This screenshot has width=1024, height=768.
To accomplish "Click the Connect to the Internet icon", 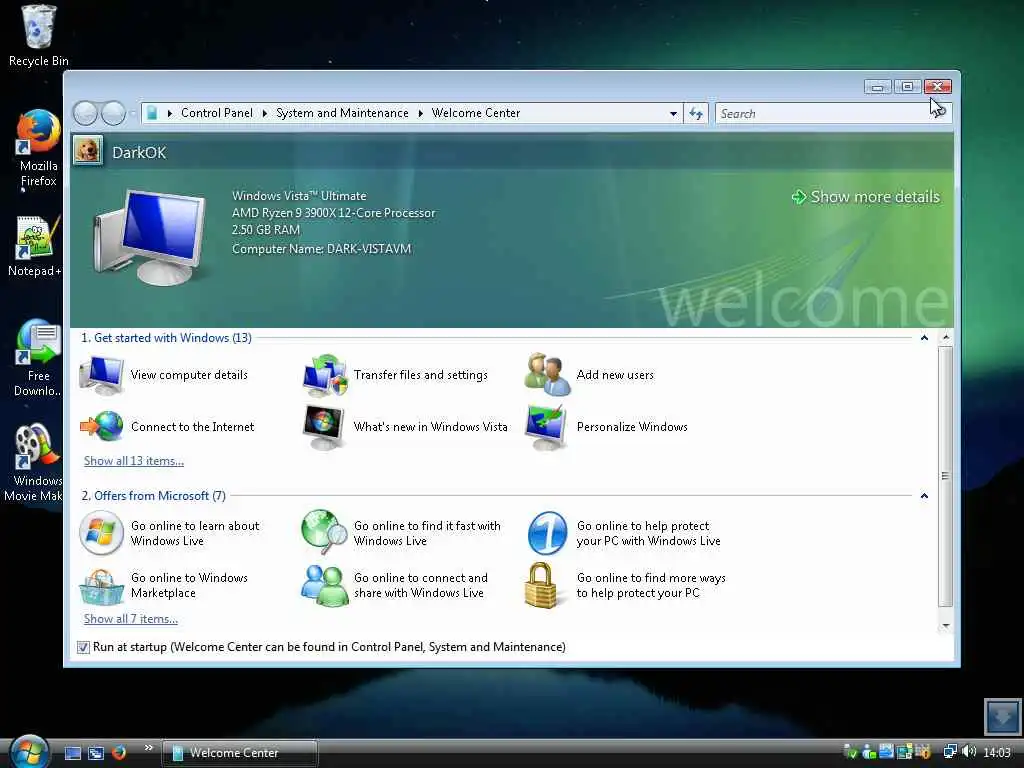I will (x=101, y=426).
